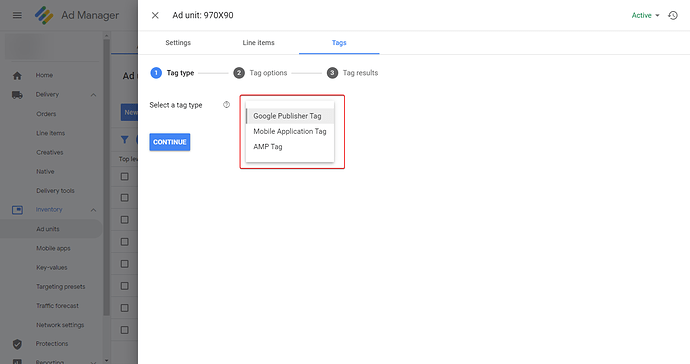Tick the first ad unit row checkbox
Screen dimensions: 690x364
pyautogui.click(x=125, y=176)
